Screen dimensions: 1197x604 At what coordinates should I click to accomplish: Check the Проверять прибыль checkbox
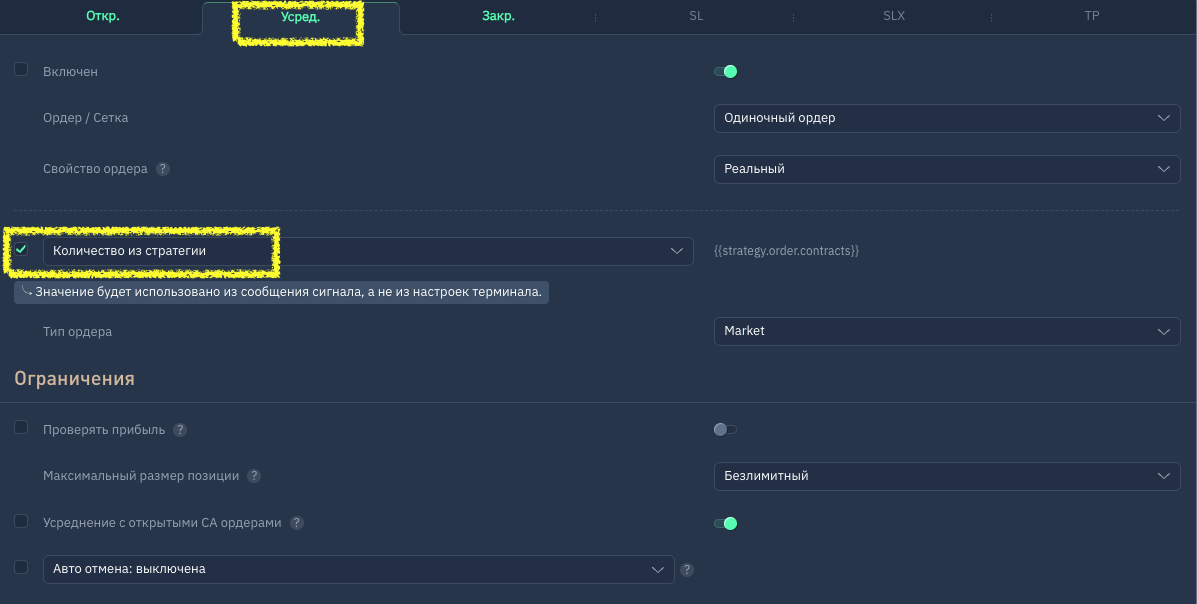[x=21, y=428]
